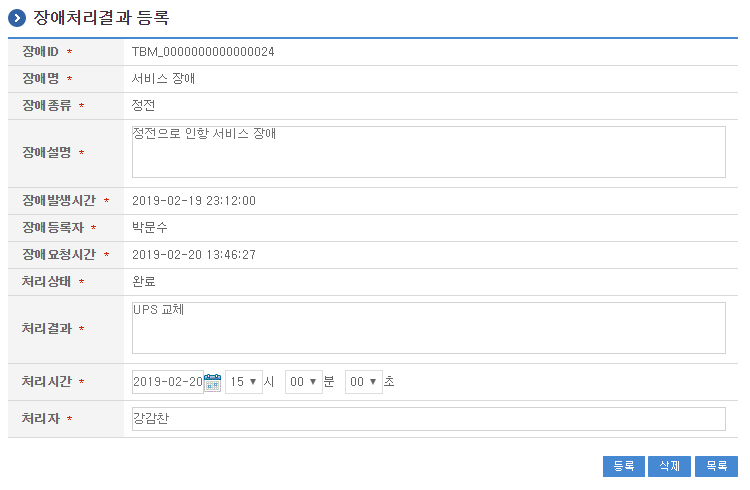The height and width of the screenshot is (490, 750).
Task: Click the blue arrow icon beside the page title
Action: [17, 17]
